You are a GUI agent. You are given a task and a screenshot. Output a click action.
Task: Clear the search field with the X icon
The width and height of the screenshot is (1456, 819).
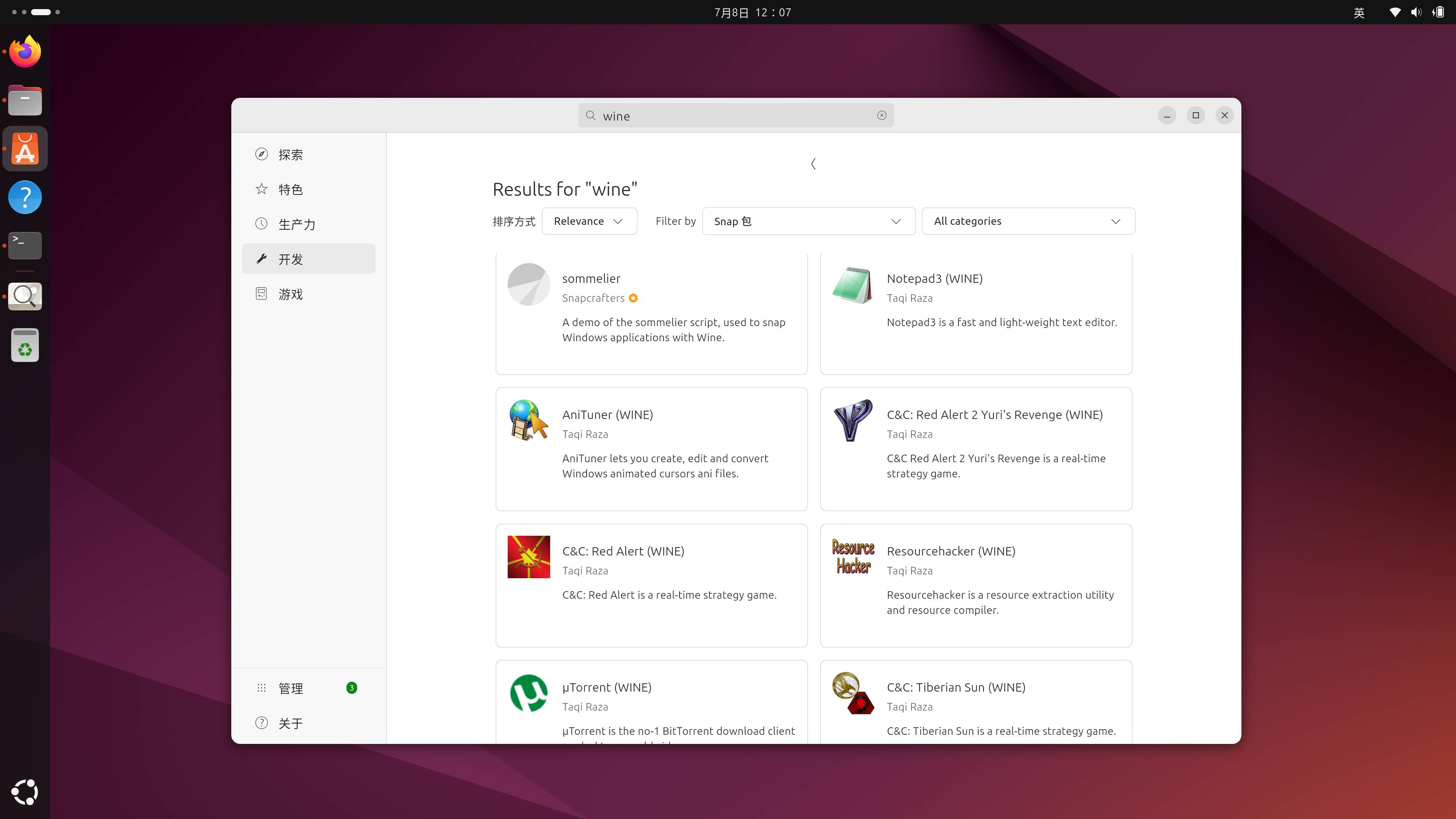[x=882, y=115]
